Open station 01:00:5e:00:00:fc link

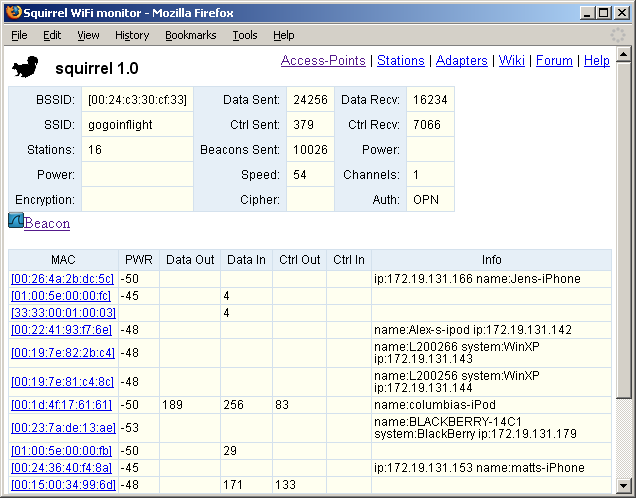coord(61,296)
